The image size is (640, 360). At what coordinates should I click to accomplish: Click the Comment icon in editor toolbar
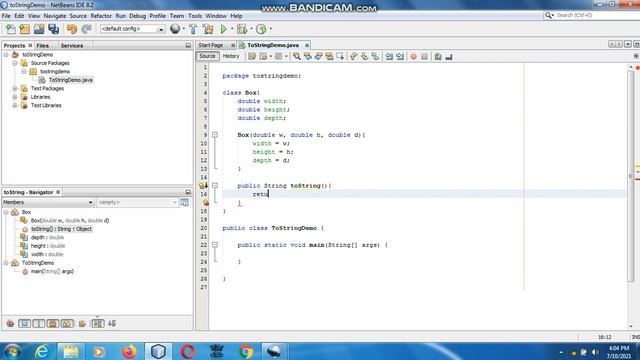(438, 57)
